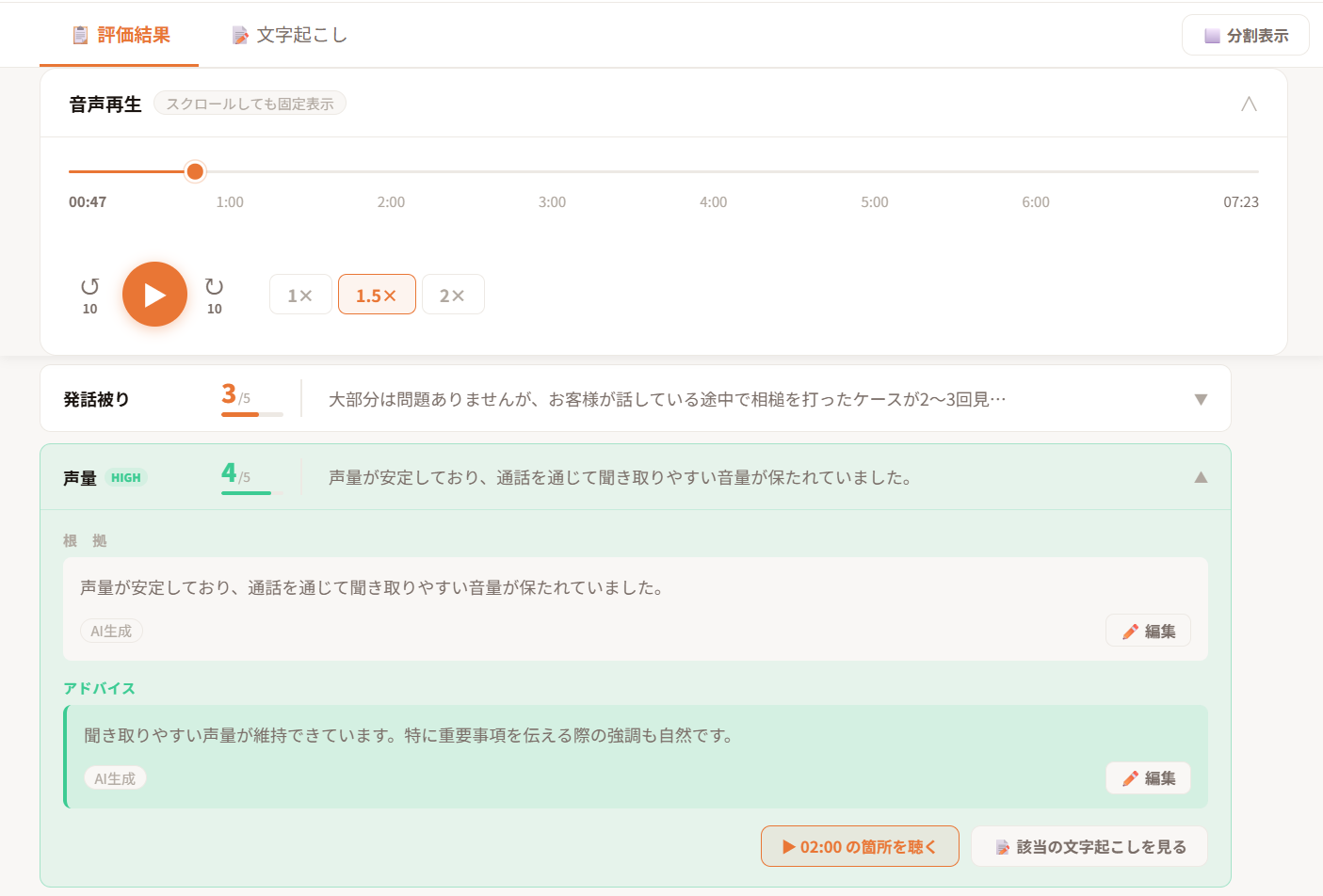Click pencil 編集 in 根拠 box
Image resolution: width=1323 pixels, height=896 pixels.
[1148, 632]
